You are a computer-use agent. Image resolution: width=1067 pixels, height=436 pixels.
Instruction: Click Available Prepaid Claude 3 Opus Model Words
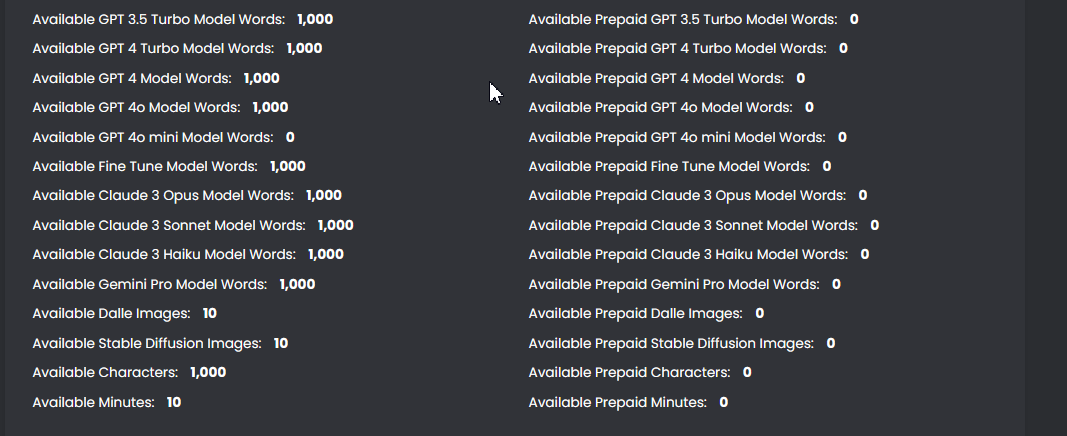(x=687, y=196)
